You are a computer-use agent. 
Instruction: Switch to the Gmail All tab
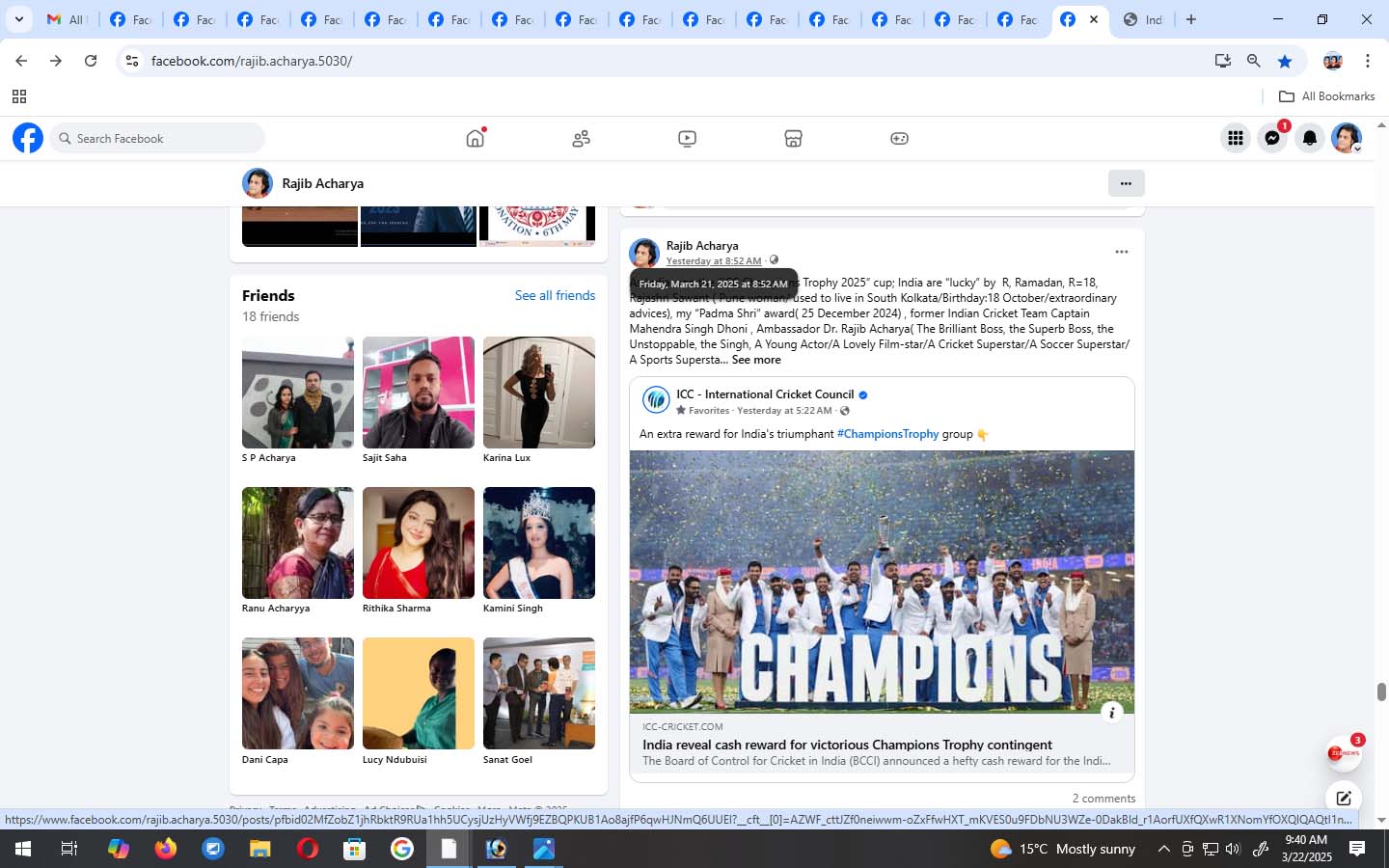click(67, 19)
